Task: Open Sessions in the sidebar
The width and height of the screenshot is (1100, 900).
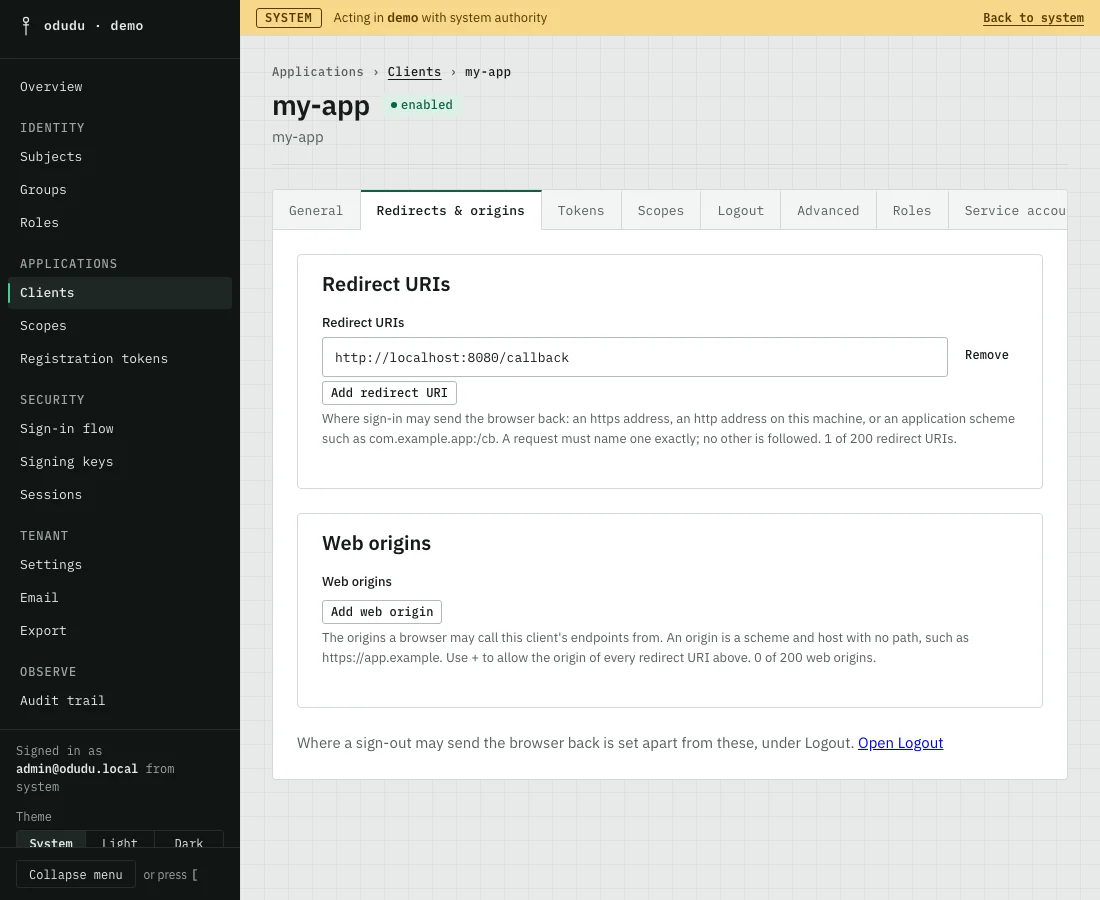Action: click(120, 495)
